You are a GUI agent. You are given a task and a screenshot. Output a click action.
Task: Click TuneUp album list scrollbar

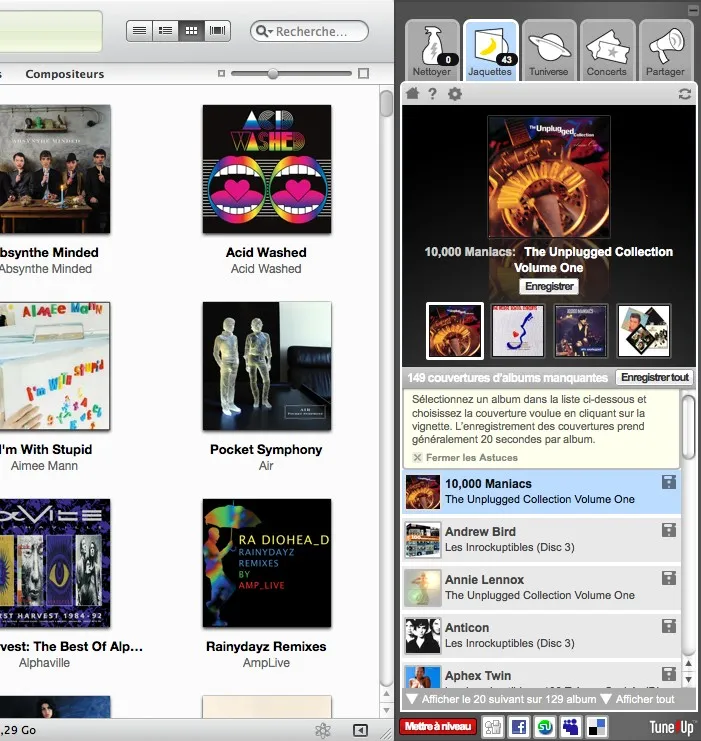689,427
